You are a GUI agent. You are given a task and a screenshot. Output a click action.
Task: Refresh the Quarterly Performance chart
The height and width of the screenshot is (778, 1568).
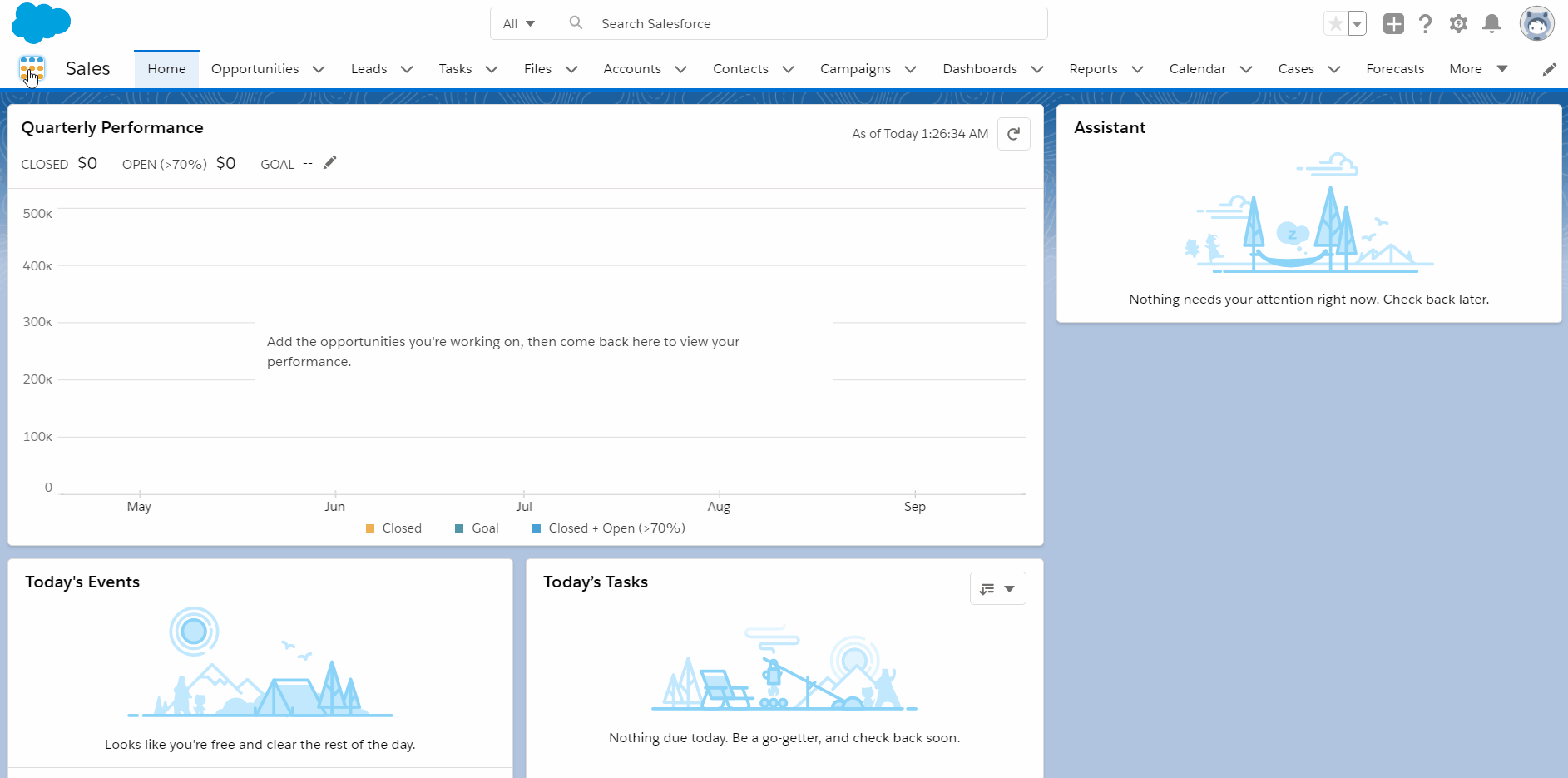point(1013,134)
